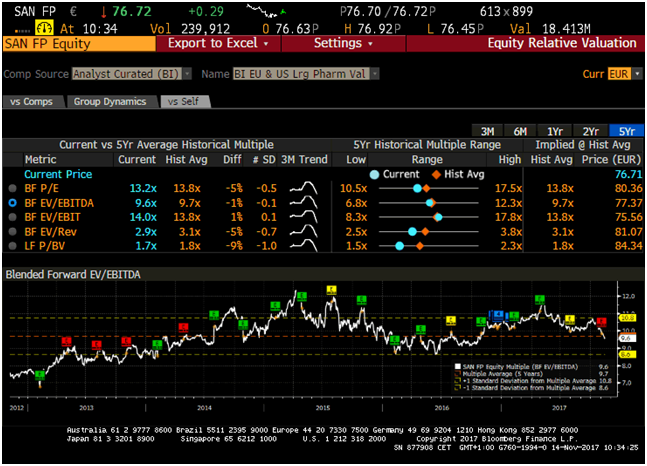Viewport: 647px width, 466px height.
Task: Click the Current marker on LF P/BV range slider
Action: (399, 246)
